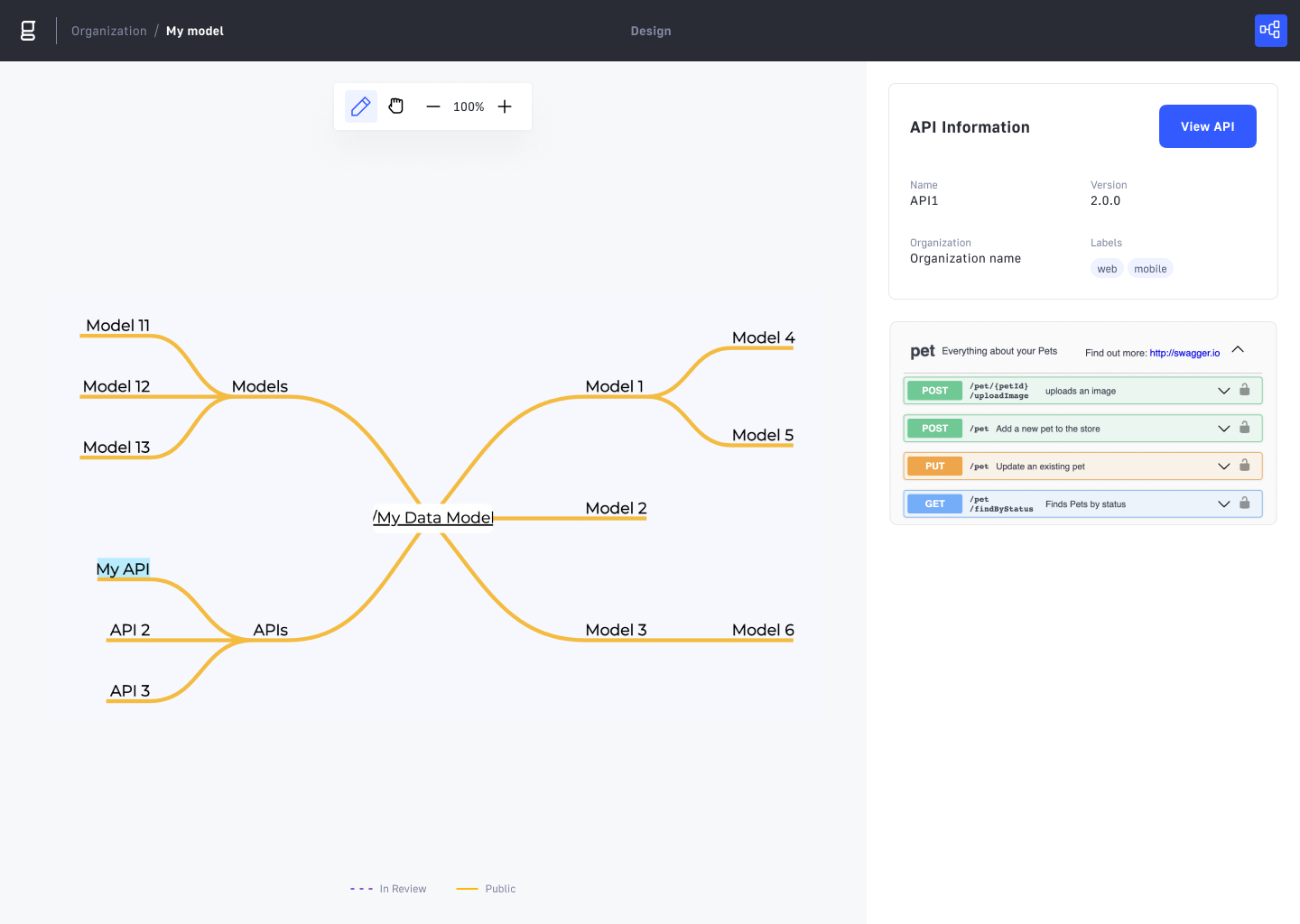Image resolution: width=1300 pixels, height=924 pixels.
Task: Click the 100% zoom level control
Action: pos(468,106)
